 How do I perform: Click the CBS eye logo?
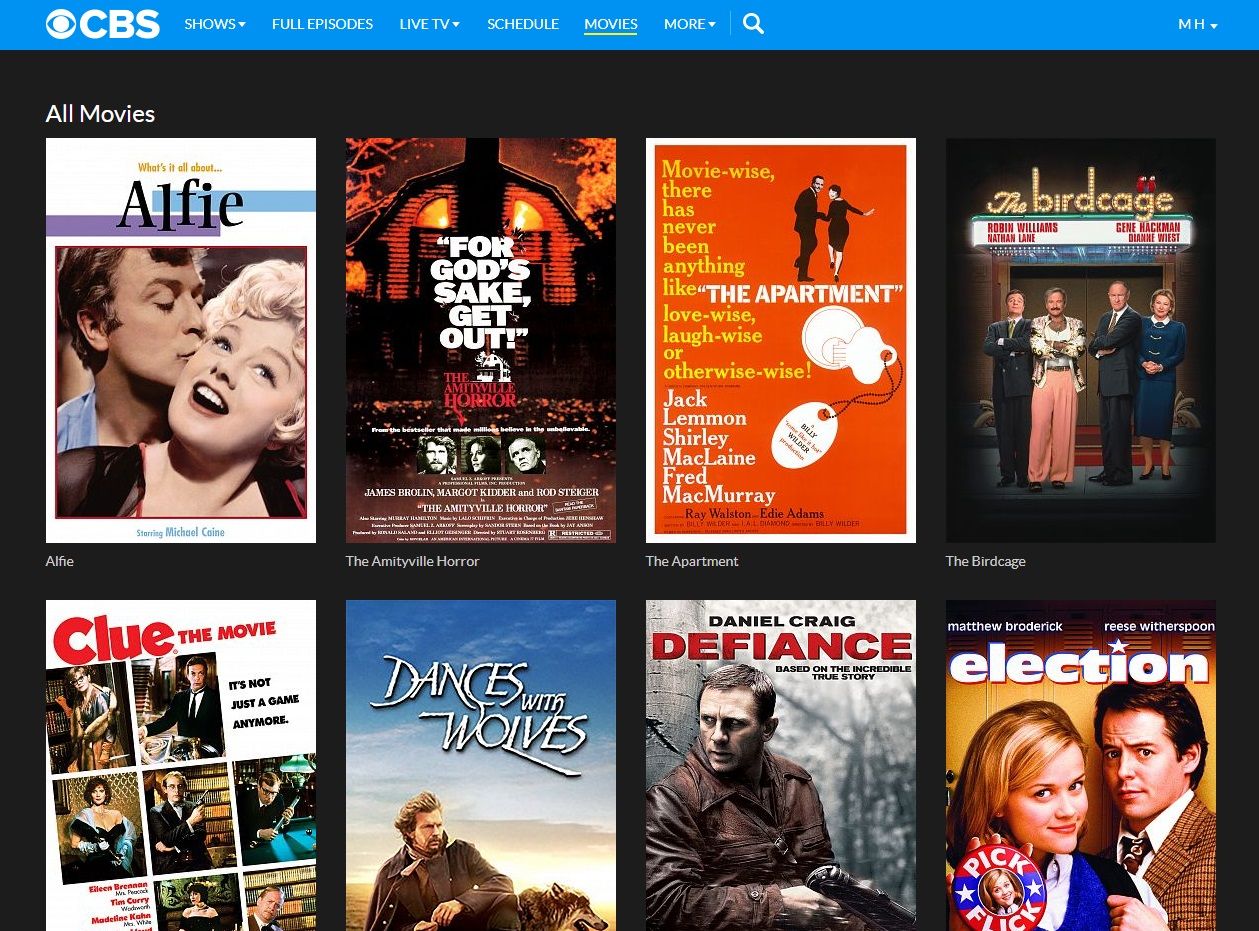tap(102, 24)
